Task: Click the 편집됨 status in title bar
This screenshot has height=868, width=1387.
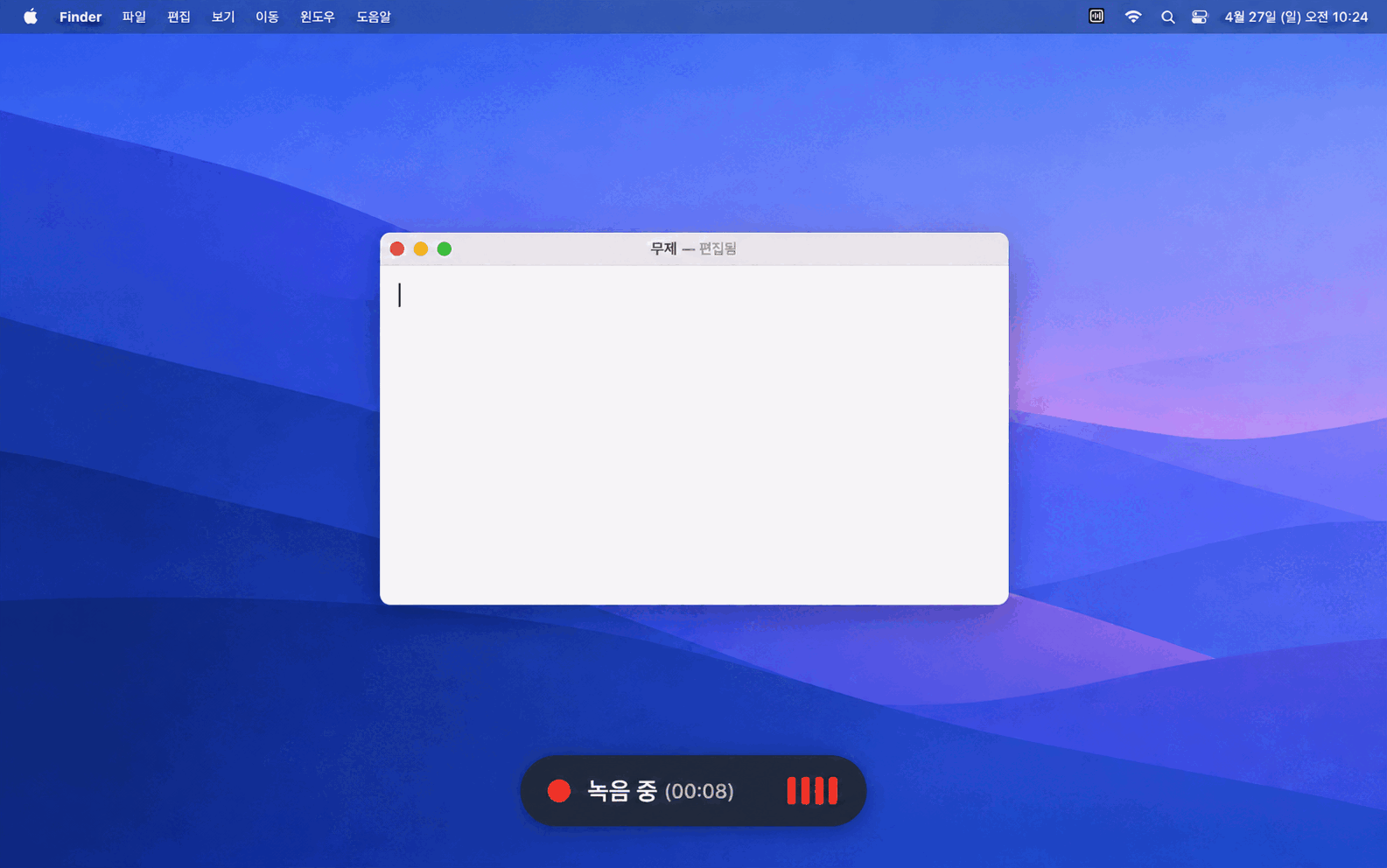Action: coord(718,249)
